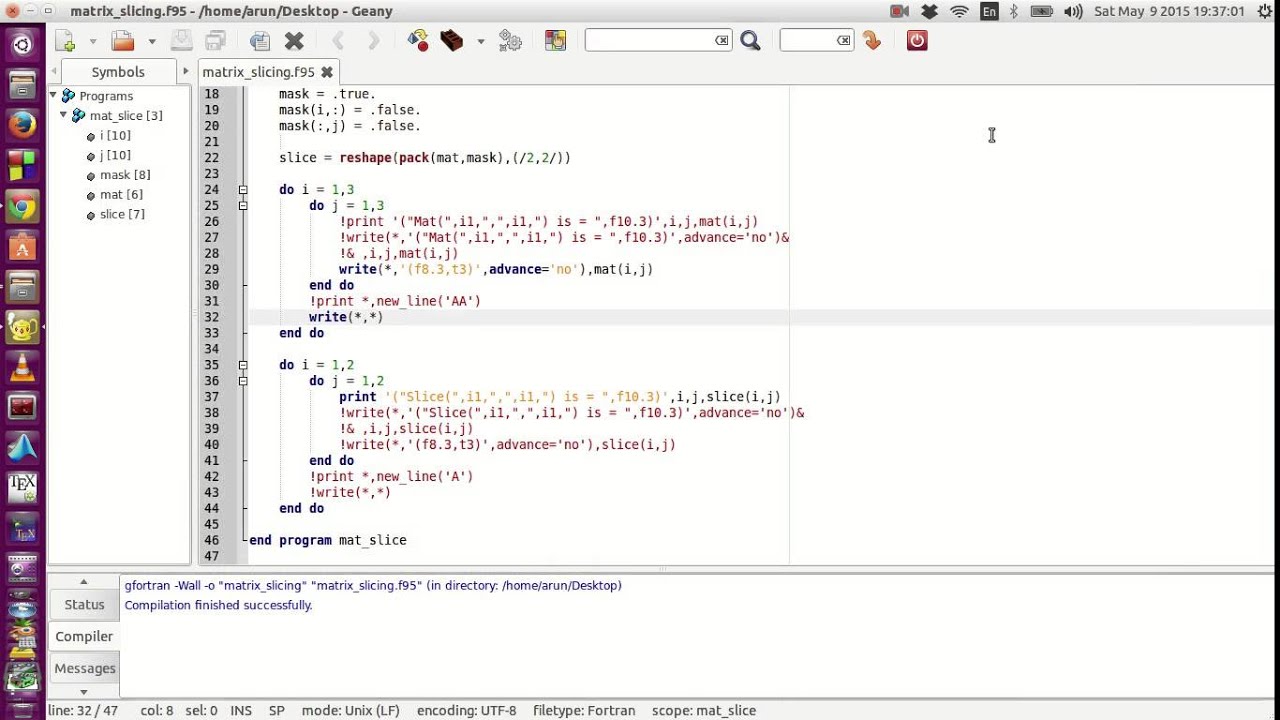Viewport: 1280px width, 720px height.
Task: Collapse the mat_slice [3] tree node
Action: [63, 115]
